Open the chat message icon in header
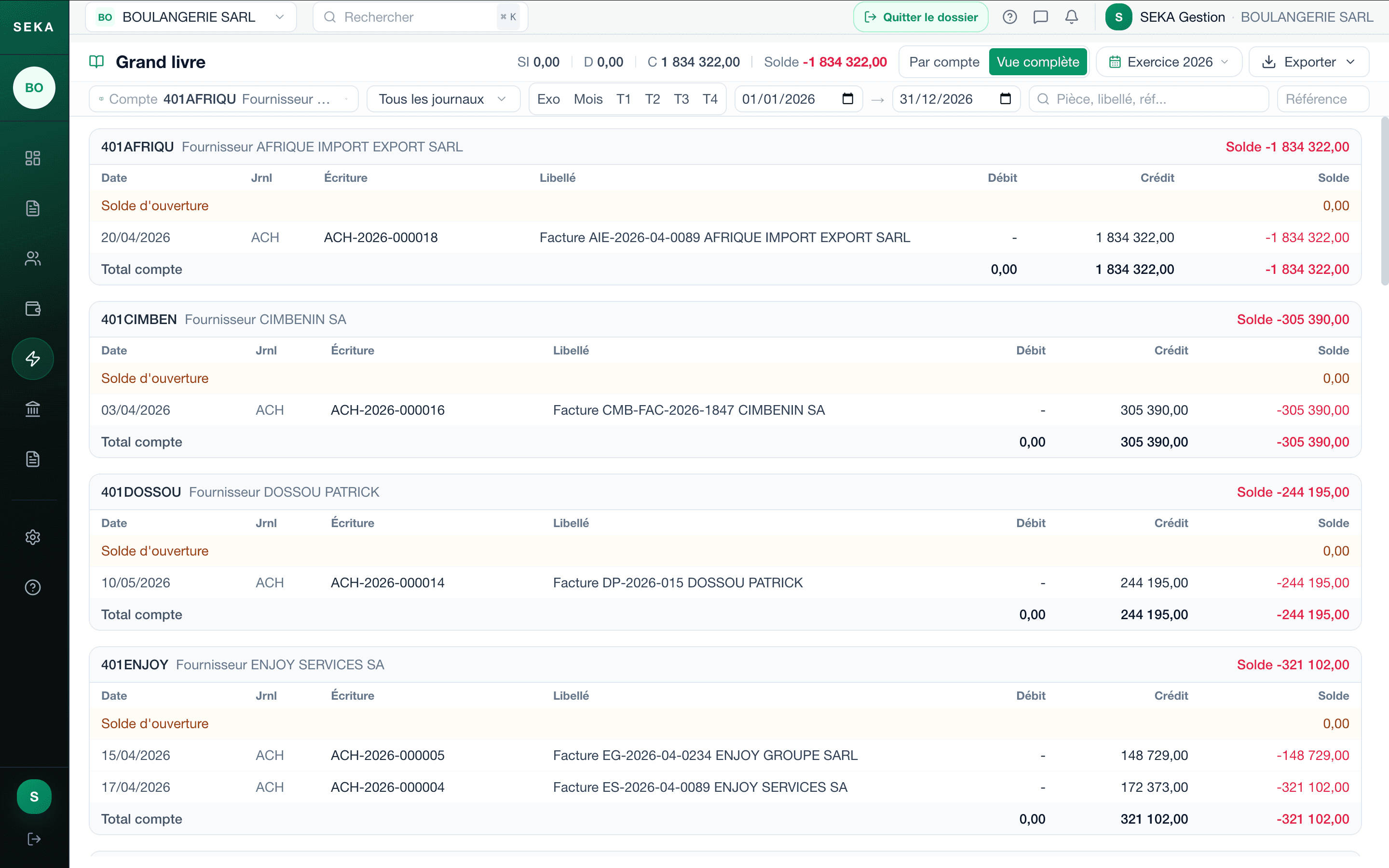This screenshot has height=868, width=1389. (x=1040, y=17)
